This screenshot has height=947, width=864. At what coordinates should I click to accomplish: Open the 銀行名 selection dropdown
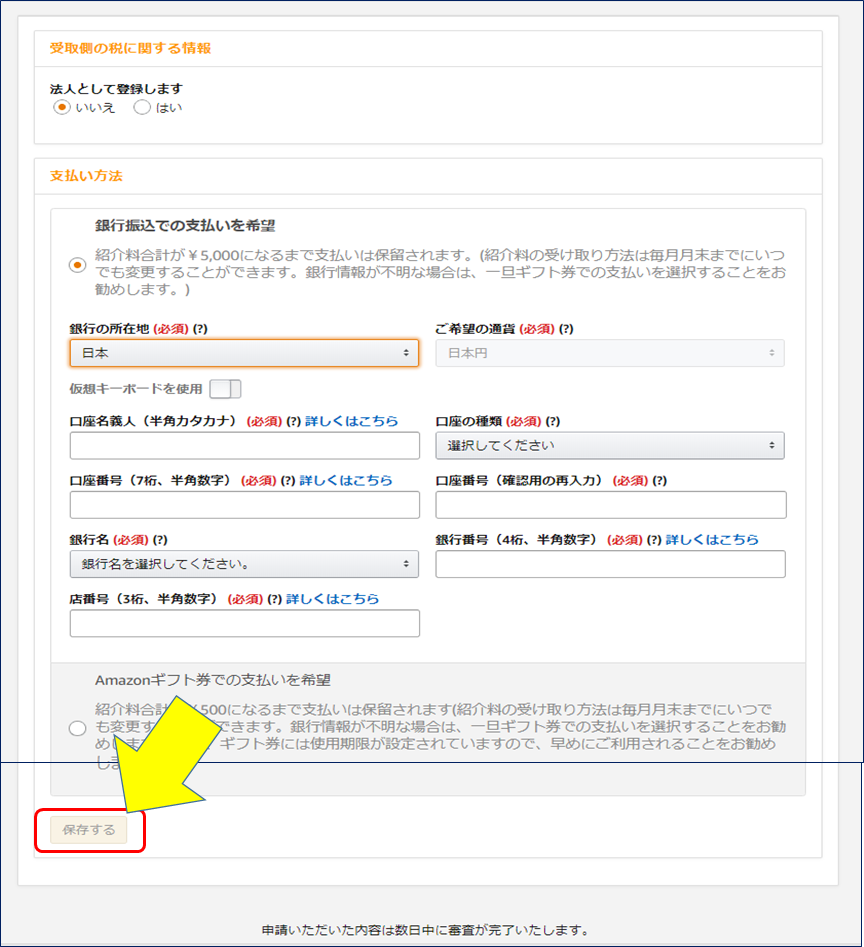pyautogui.click(x=244, y=563)
